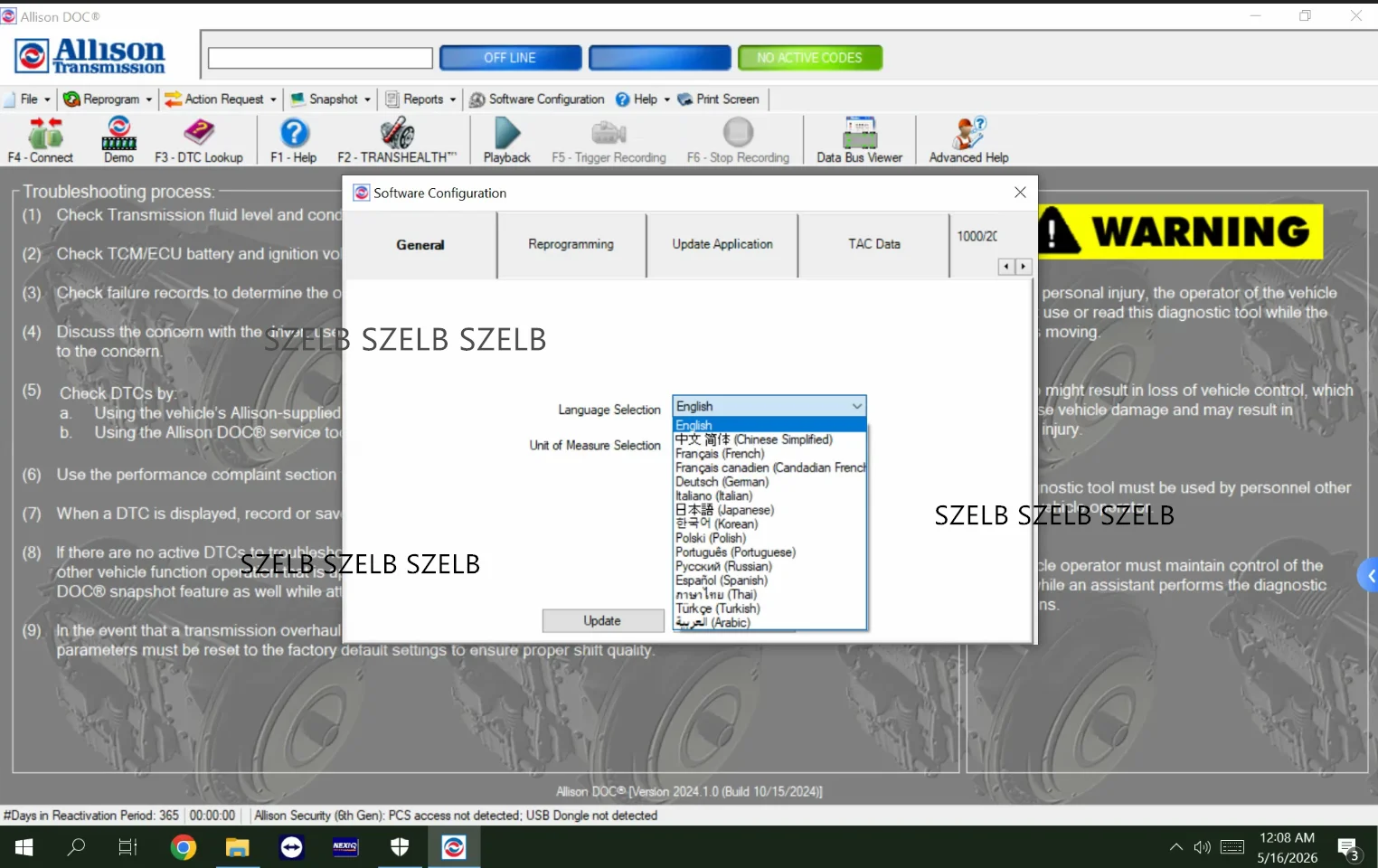This screenshot has height=868, width=1378.
Task: Switch to the Reprogramming tab
Action: 571,244
